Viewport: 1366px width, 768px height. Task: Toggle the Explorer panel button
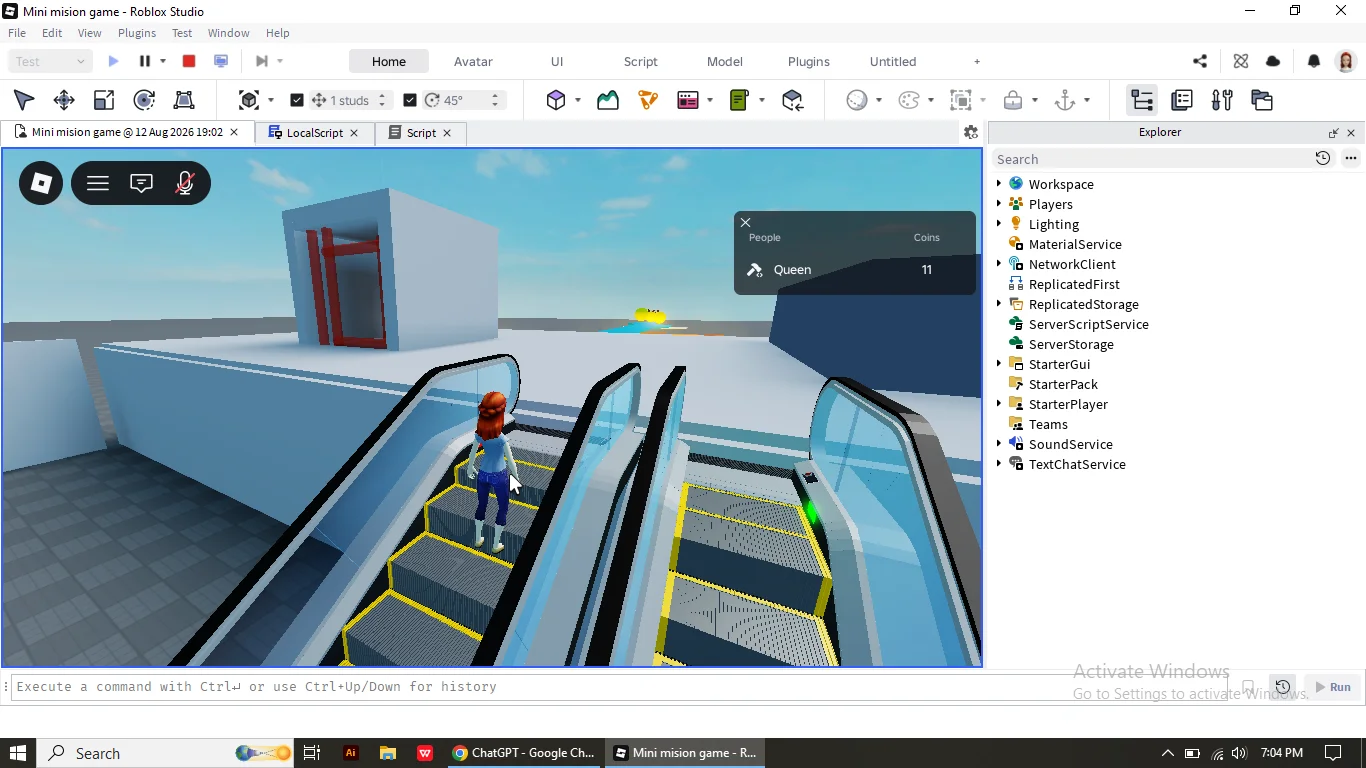click(x=1142, y=100)
